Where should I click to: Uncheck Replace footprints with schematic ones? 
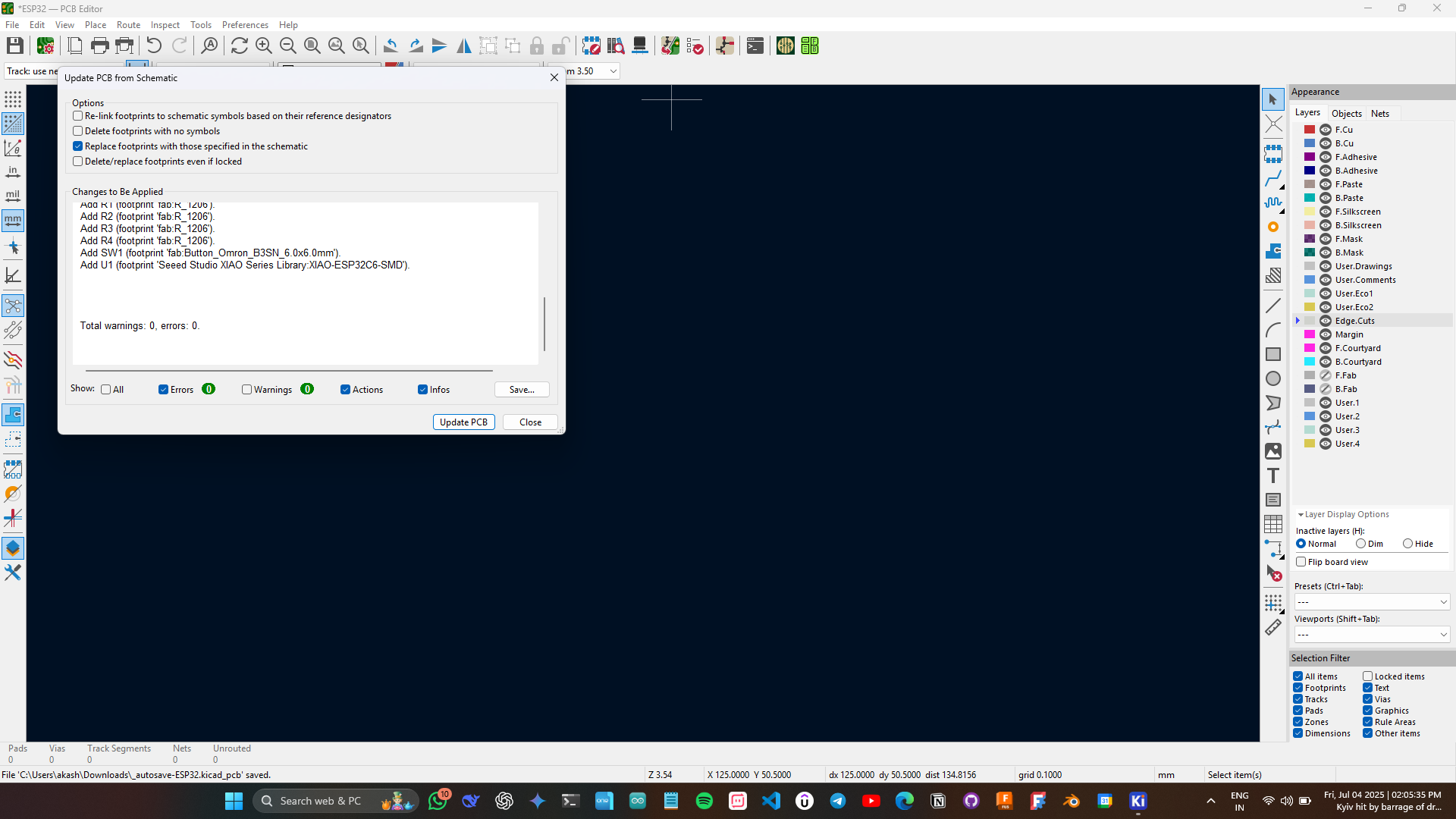point(77,146)
